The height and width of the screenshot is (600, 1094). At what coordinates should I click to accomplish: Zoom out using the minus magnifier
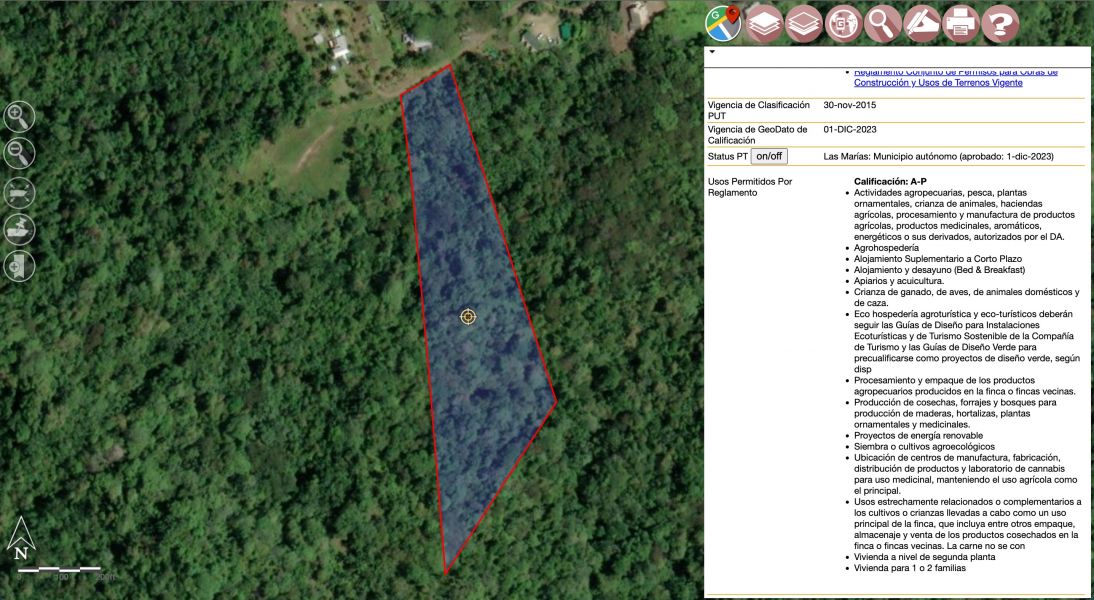pos(20,153)
